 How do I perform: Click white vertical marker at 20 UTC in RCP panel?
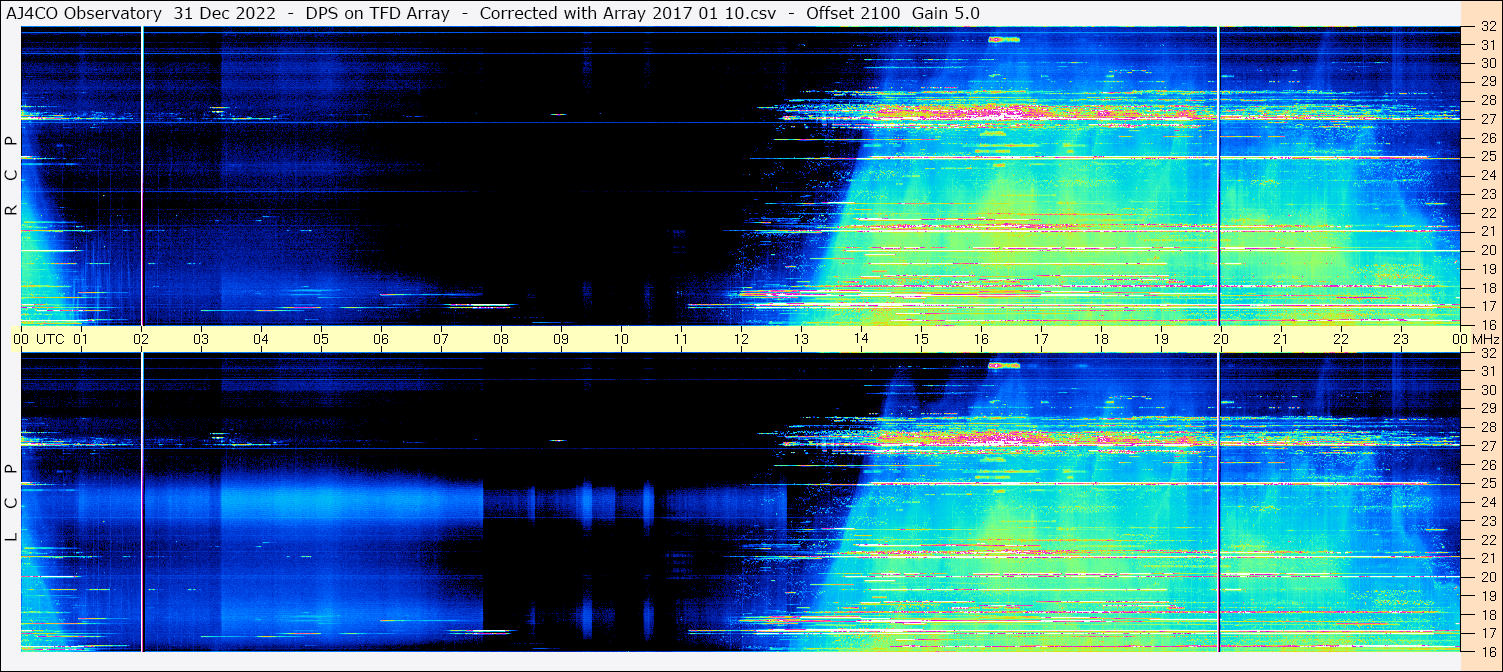1219,175
